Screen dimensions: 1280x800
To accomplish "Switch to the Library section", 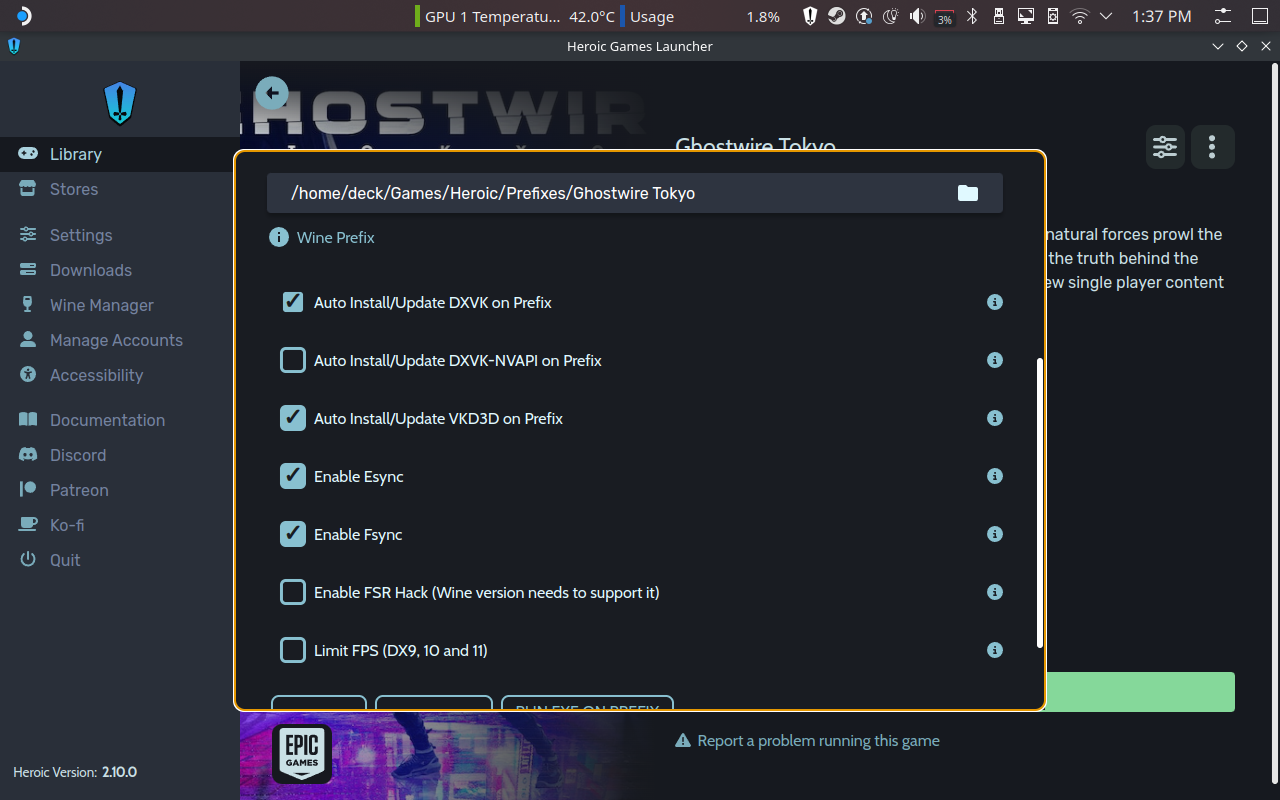I will (76, 154).
